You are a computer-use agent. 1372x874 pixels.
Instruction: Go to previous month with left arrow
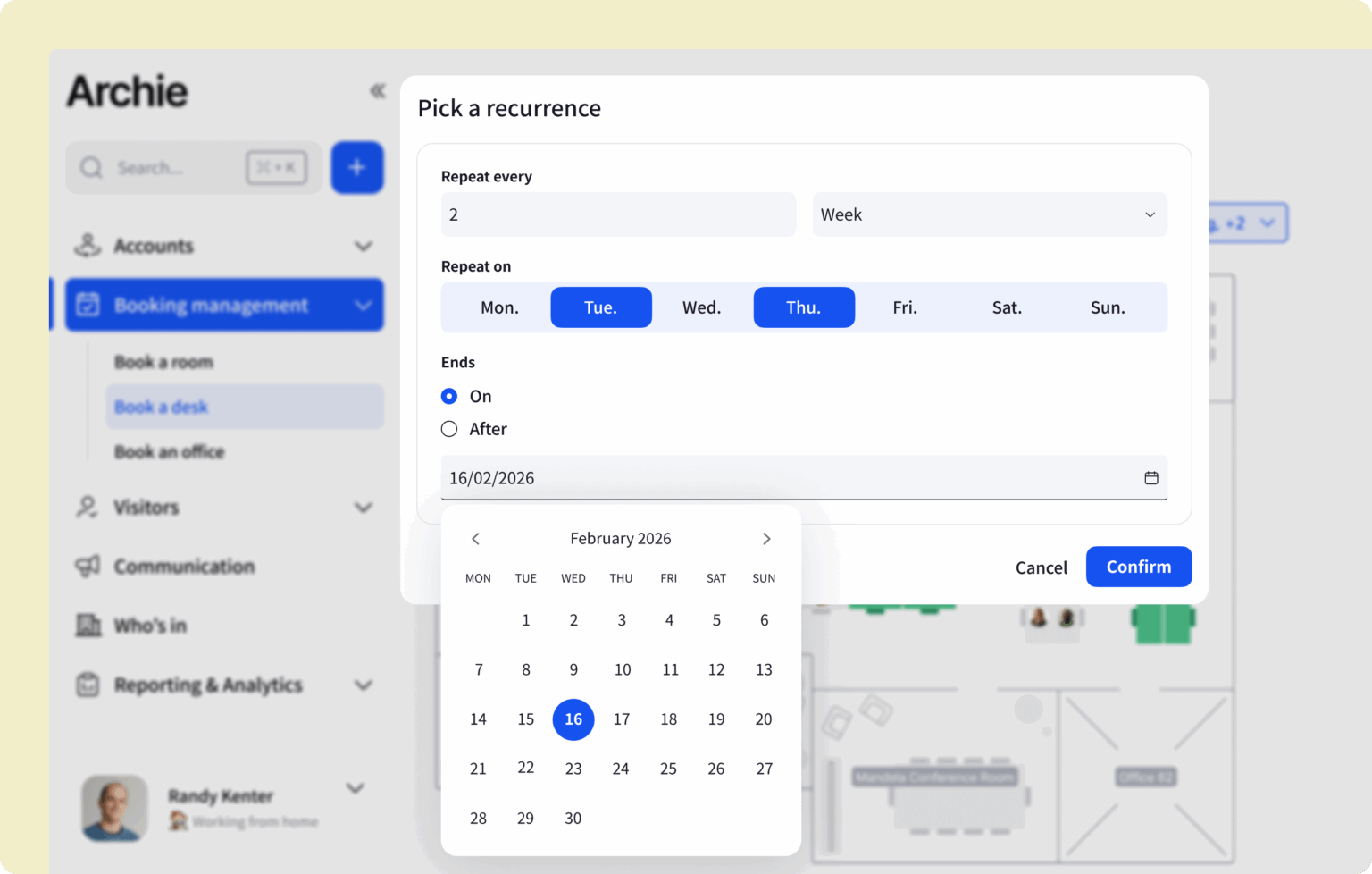[476, 538]
